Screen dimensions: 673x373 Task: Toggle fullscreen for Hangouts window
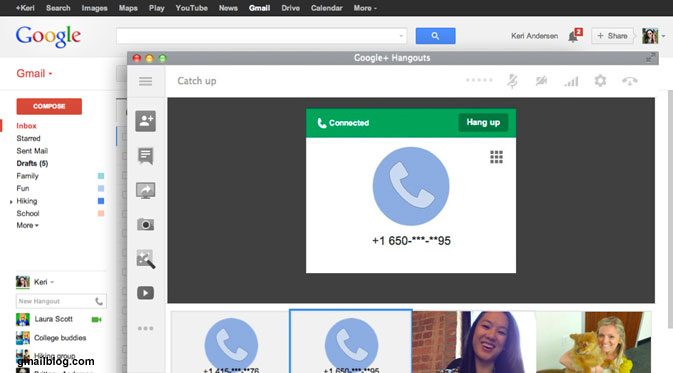pyautogui.click(x=651, y=58)
